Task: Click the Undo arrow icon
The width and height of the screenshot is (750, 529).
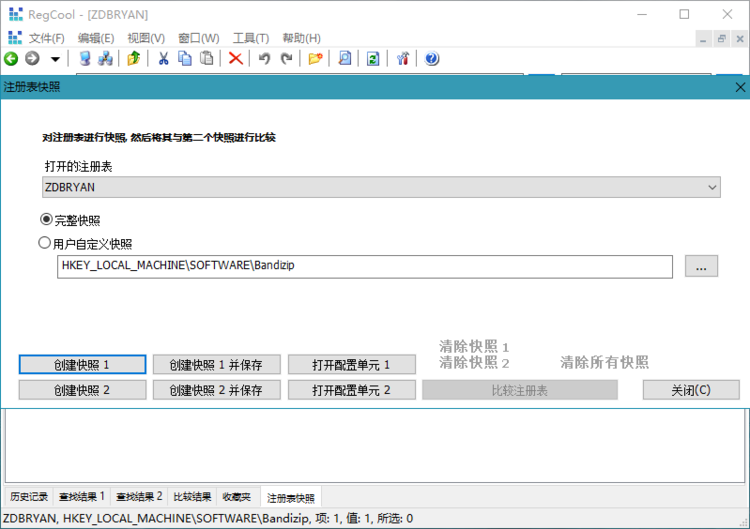Action: point(264,59)
